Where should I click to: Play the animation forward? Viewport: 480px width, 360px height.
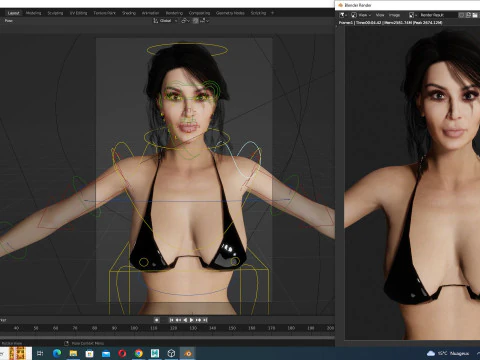click(191, 320)
